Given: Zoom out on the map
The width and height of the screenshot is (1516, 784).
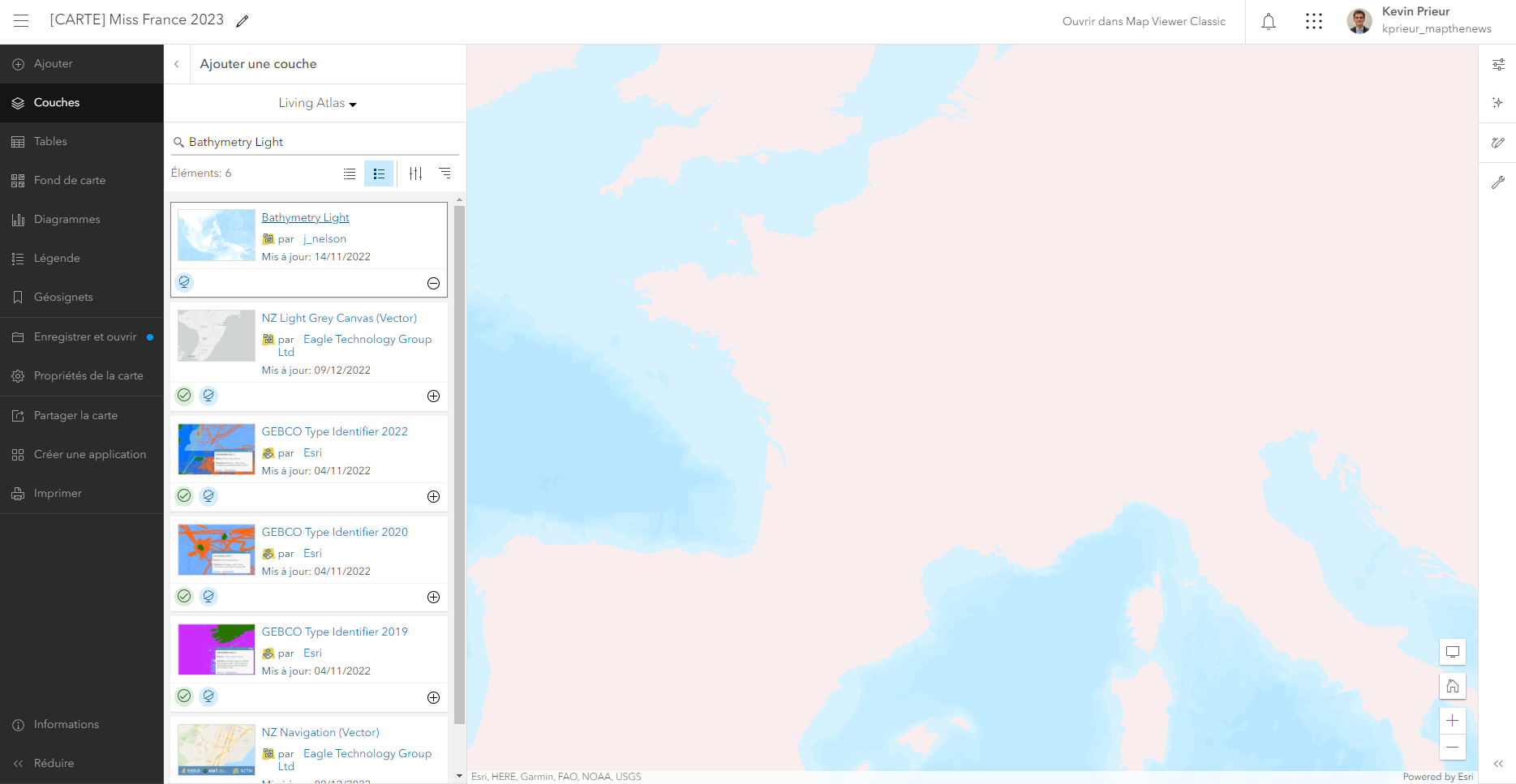Looking at the screenshot, I should [1452, 748].
